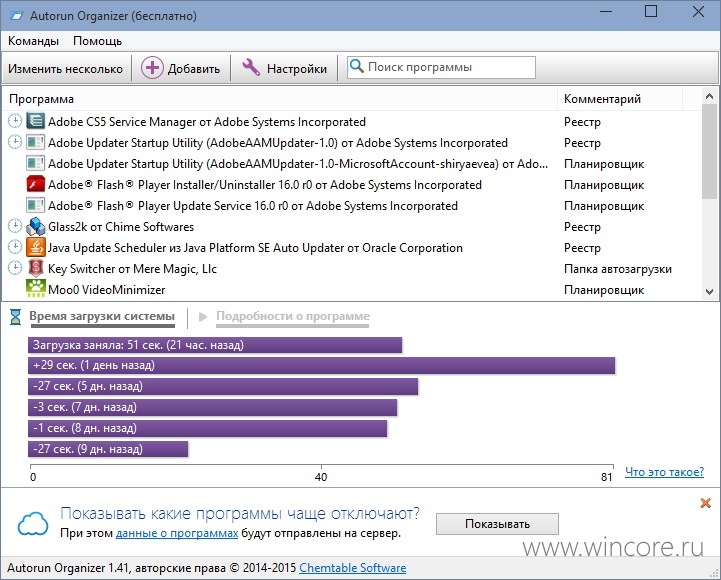Click the orange Java Update Scheduler icon
Image resolution: width=721 pixels, height=580 pixels.
coord(35,247)
